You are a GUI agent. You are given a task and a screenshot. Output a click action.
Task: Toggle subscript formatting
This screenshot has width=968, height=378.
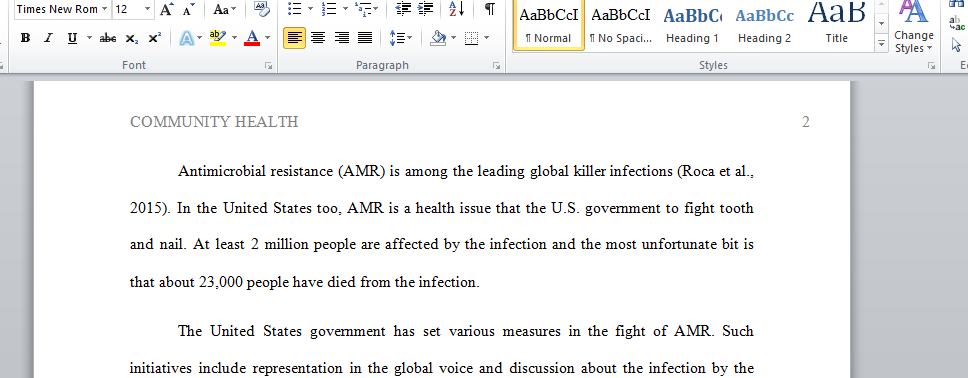coord(131,38)
